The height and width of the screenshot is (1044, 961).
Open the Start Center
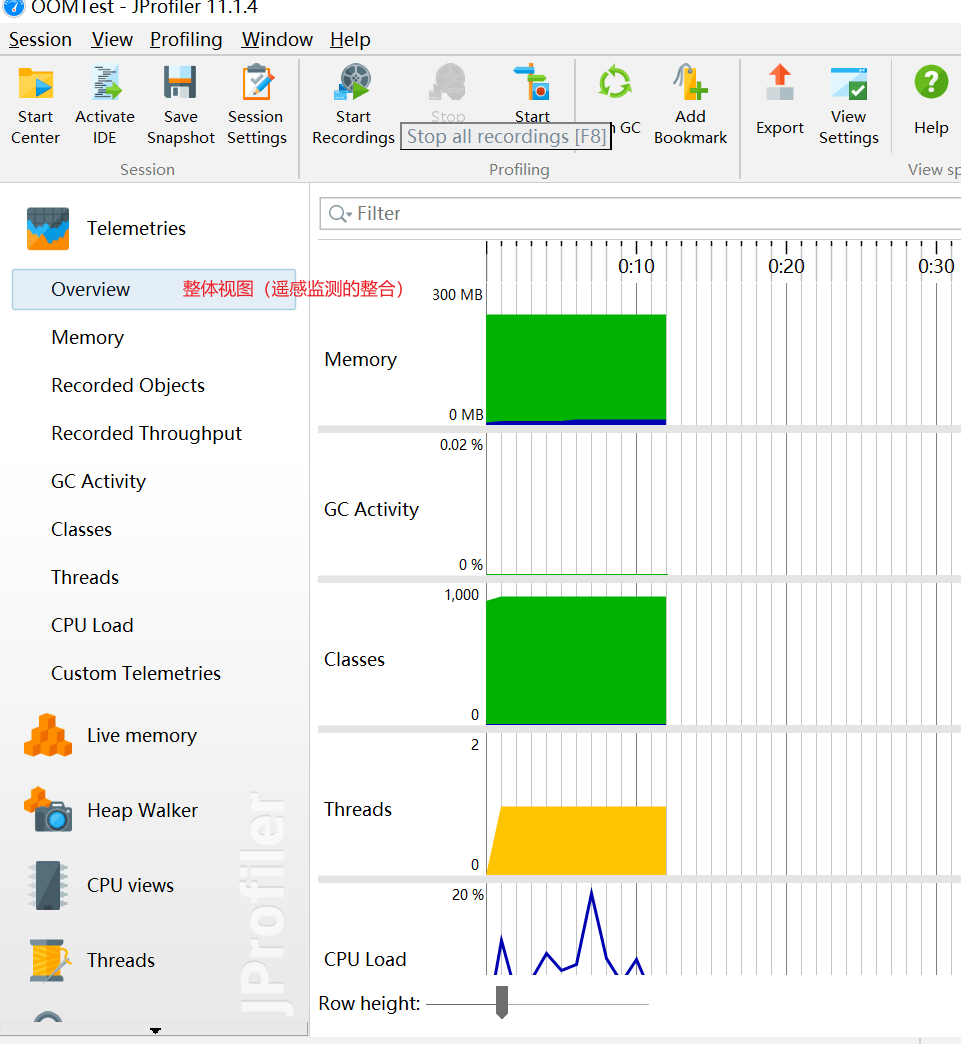click(36, 105)
